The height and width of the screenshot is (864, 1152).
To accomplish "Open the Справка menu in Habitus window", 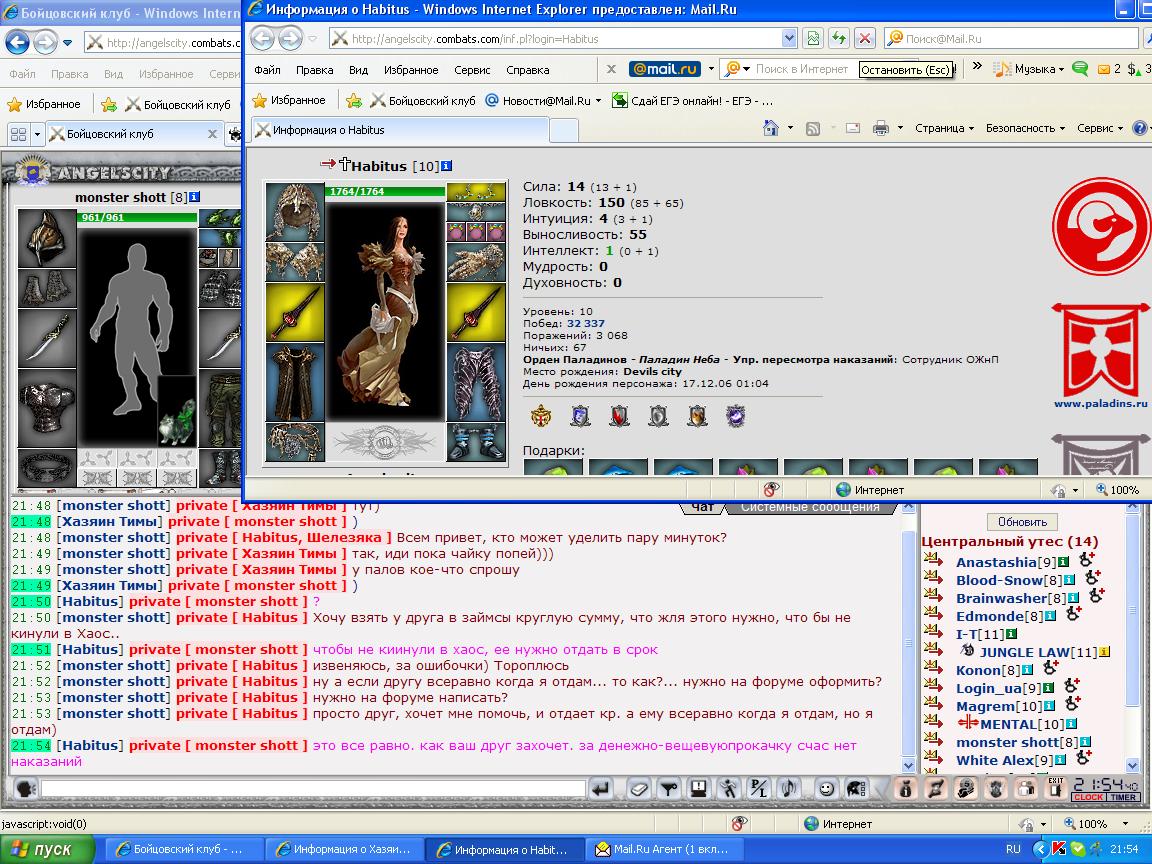I will [528, 70].
